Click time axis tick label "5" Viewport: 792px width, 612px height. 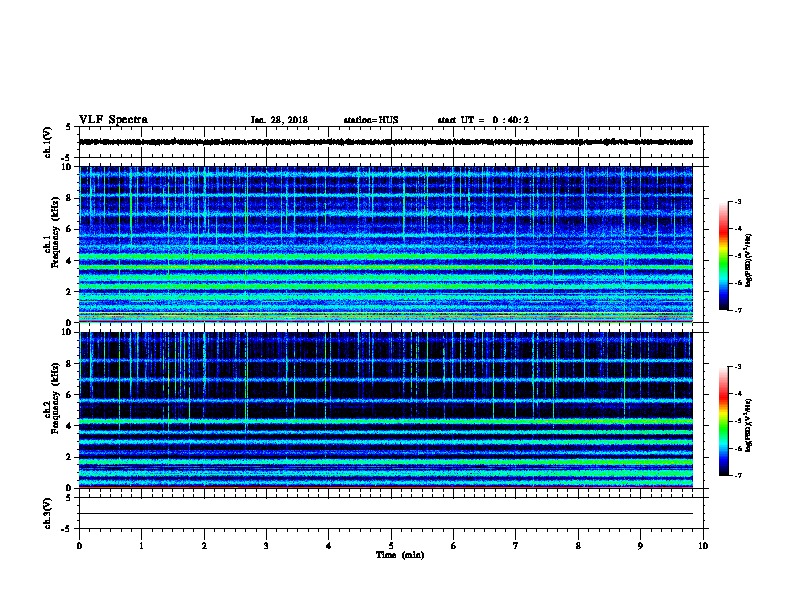(391, 546)
